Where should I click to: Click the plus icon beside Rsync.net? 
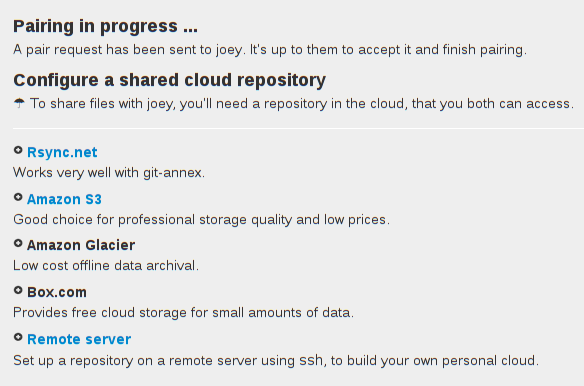pos(18,150)
